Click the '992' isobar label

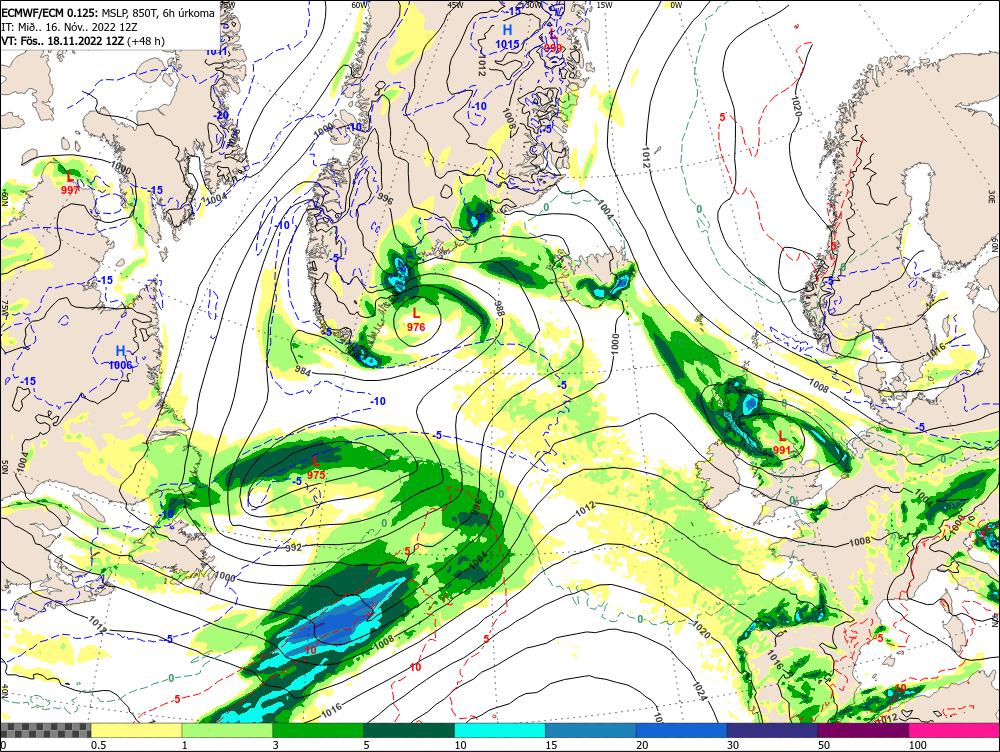click(x=293, y=548)
